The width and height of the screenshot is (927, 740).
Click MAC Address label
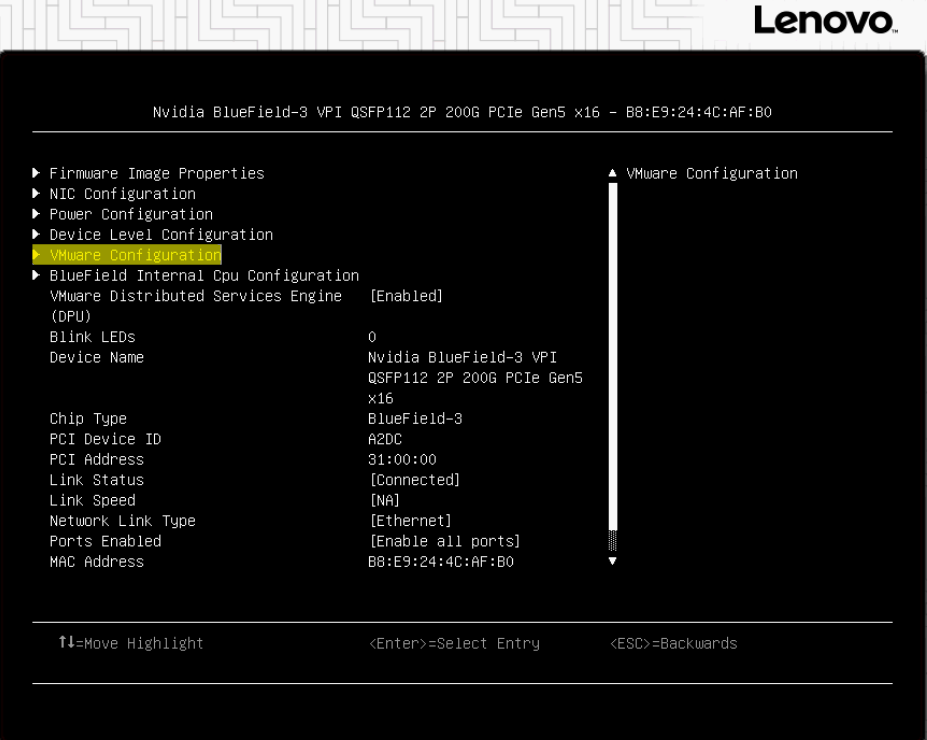96,562
